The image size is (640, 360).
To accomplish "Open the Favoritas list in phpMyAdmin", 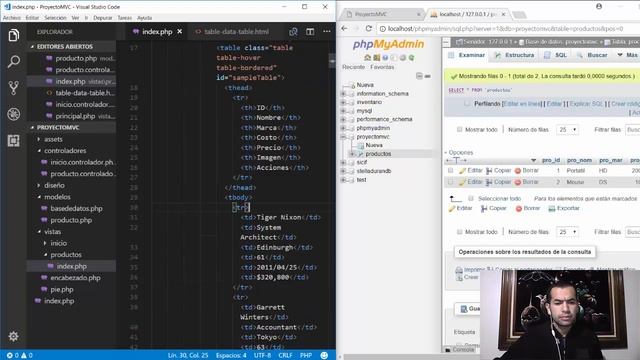I will click(382, 67).
